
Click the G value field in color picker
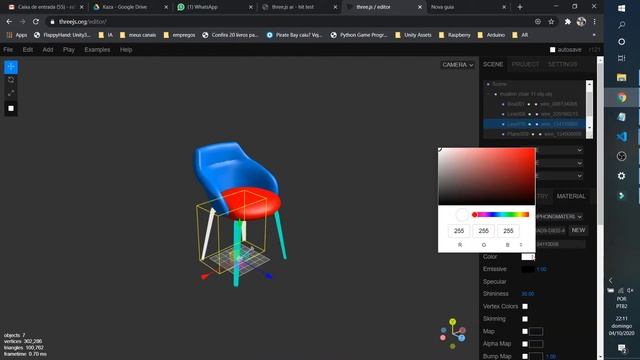point(484,231)
